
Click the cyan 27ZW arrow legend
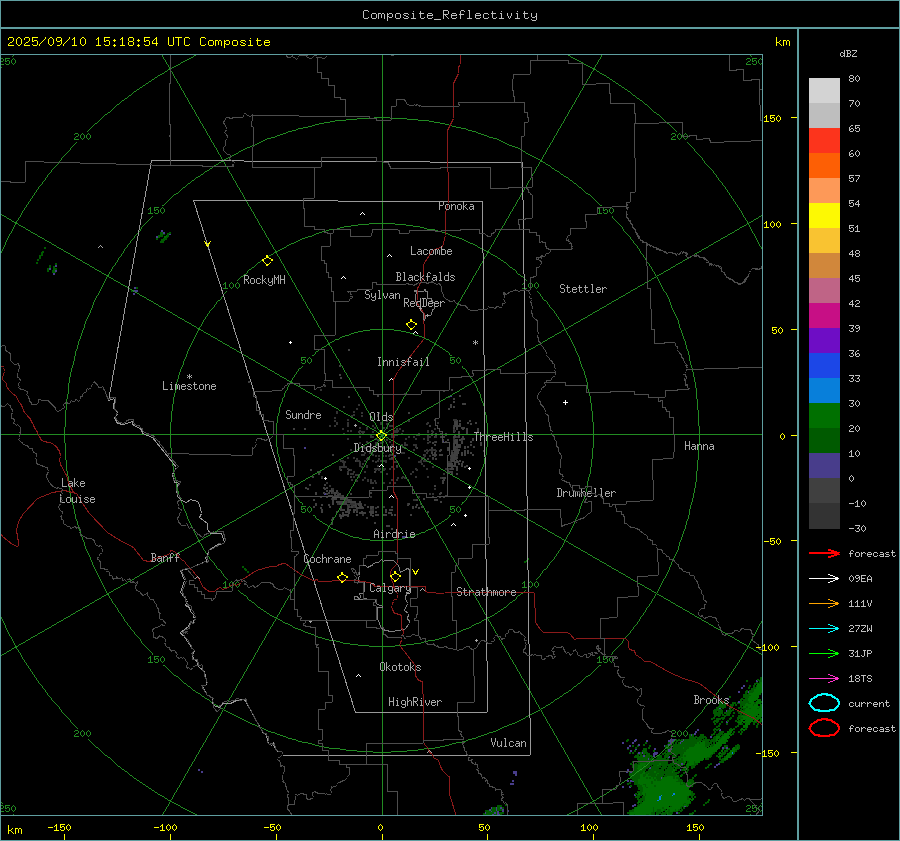pos(824,628)
